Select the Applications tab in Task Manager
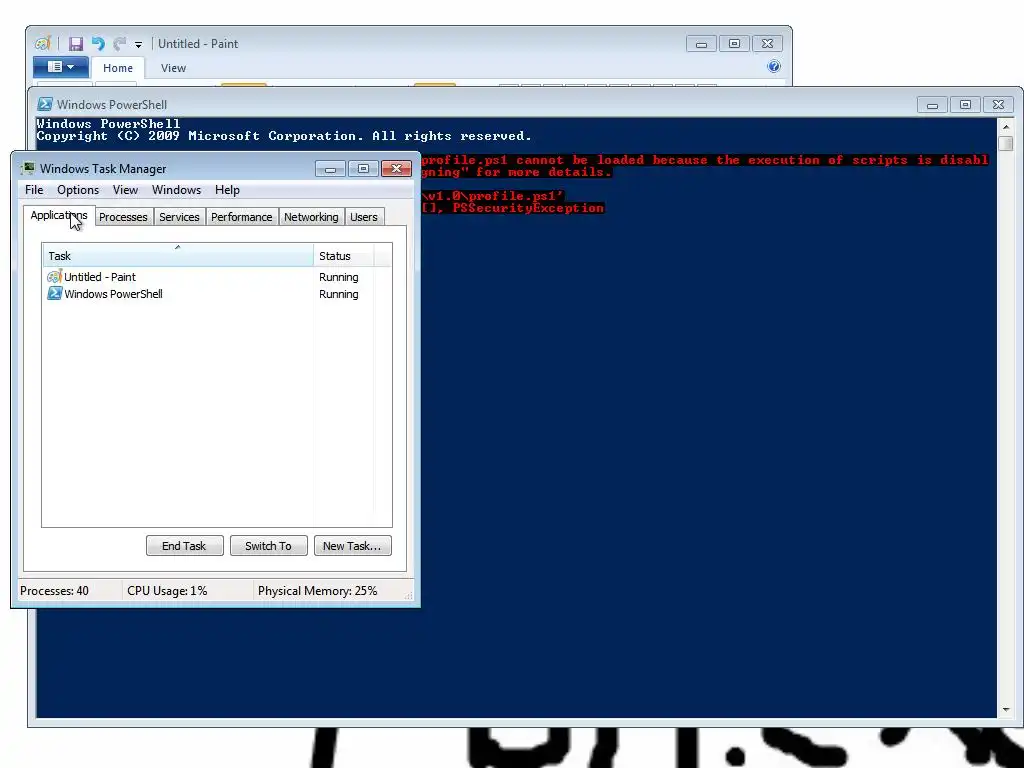The width and height of the screenshot is (1024, 768). click(x=59, y=216)
